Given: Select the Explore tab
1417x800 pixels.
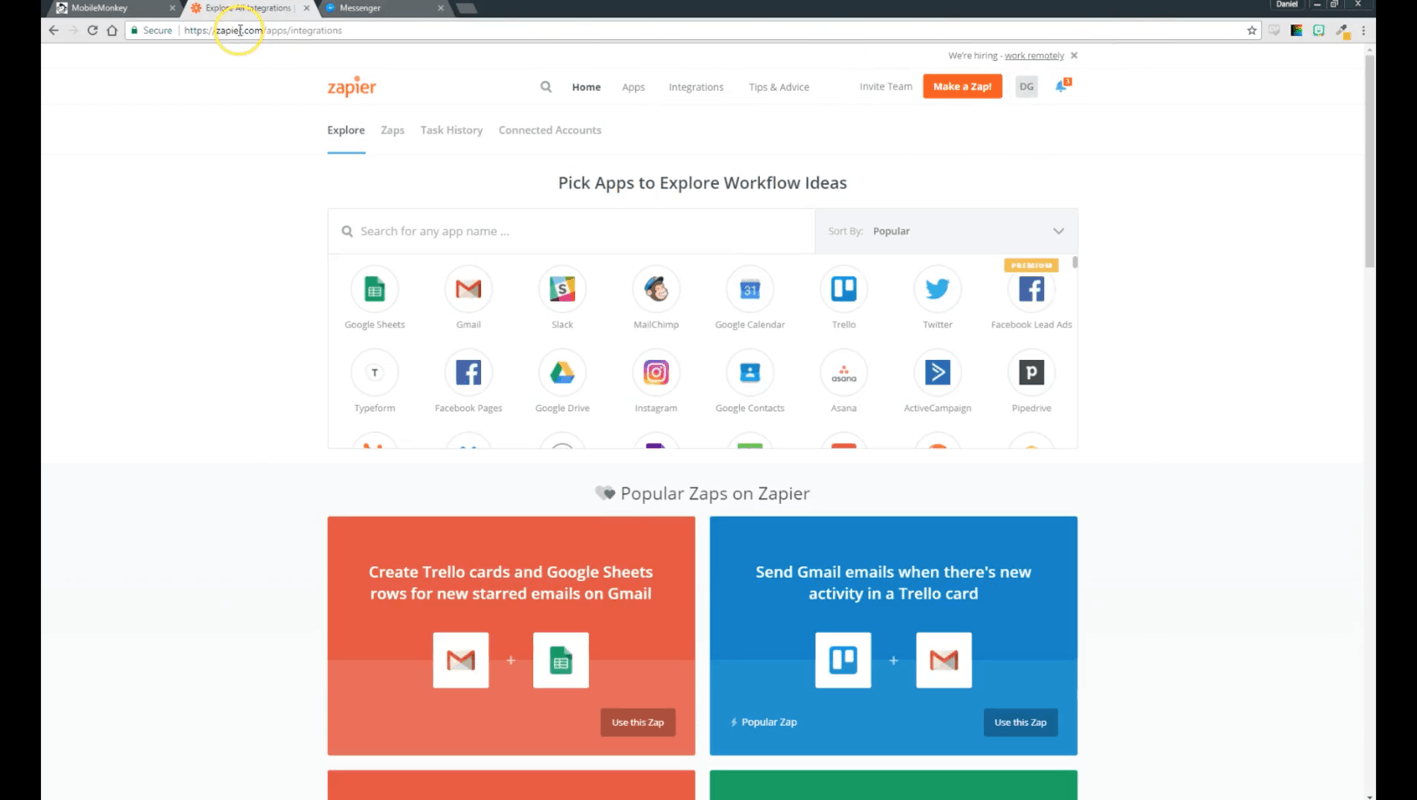Looking at the screenshot, I should tap(346, 130).
